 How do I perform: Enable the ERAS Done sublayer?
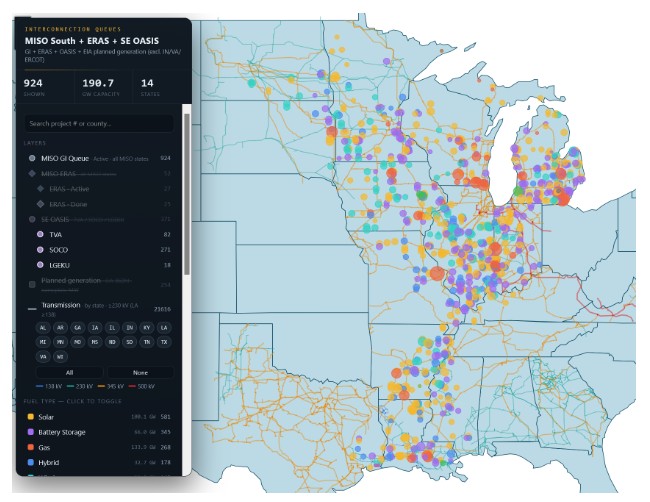103,204
